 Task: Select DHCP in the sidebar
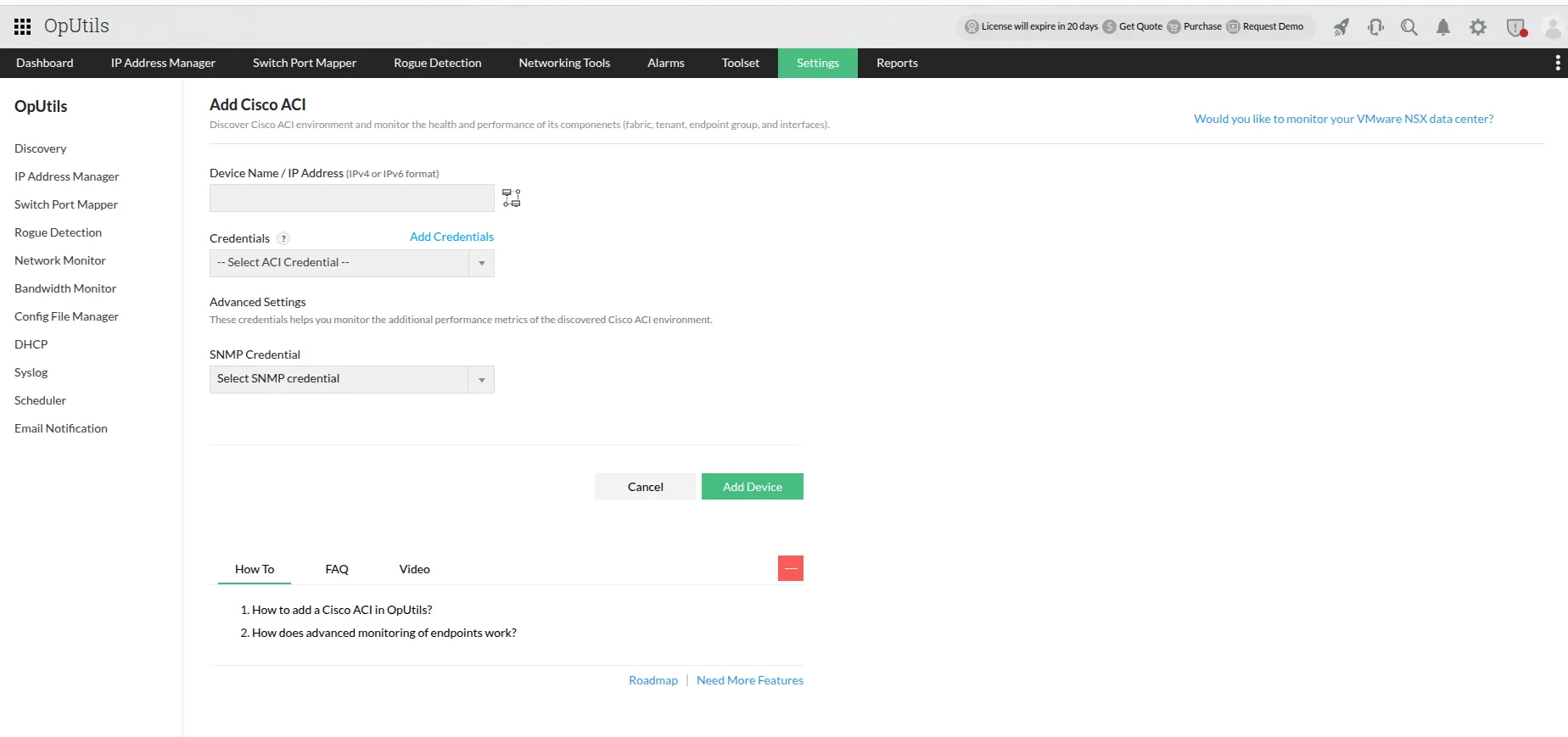point(31,344)
